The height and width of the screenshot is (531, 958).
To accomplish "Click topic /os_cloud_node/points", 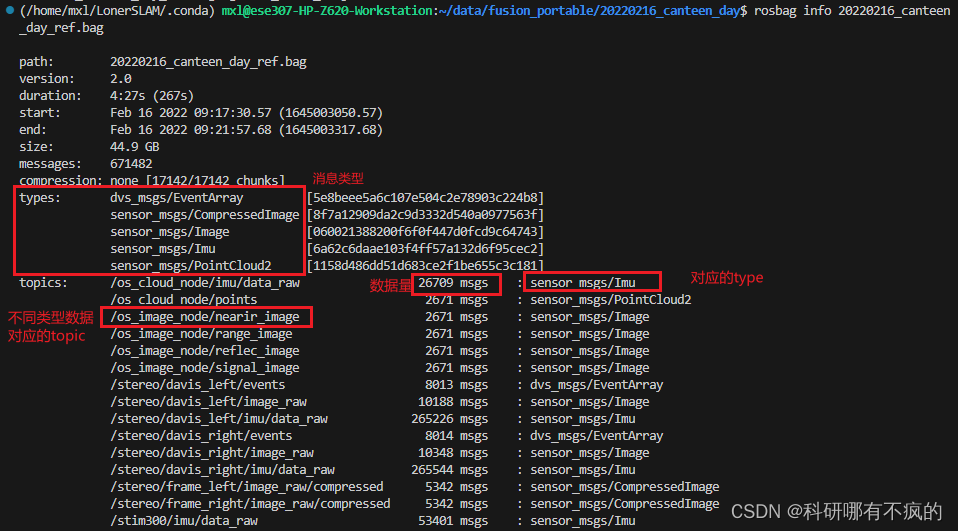I will [183, 300].
